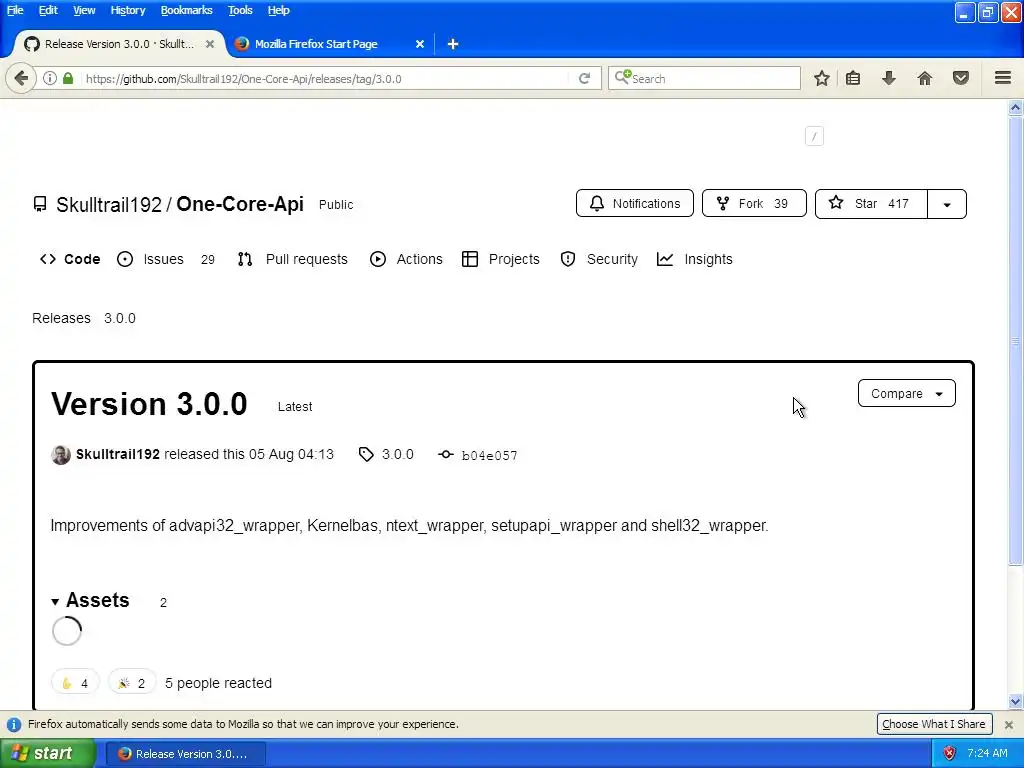Image resolution: width=1024 pixels, height=768 pixels.
Task: Click the party popper reaction with 2
Action: tap(131, 683)
